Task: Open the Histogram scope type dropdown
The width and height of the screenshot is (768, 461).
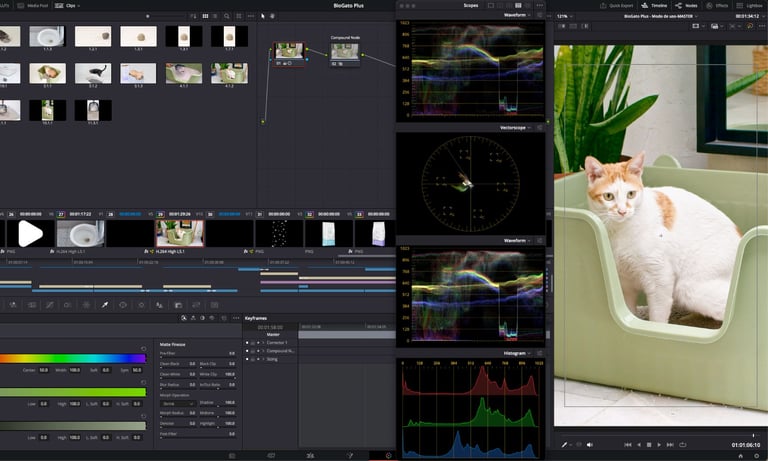Action: coord(517,353)
